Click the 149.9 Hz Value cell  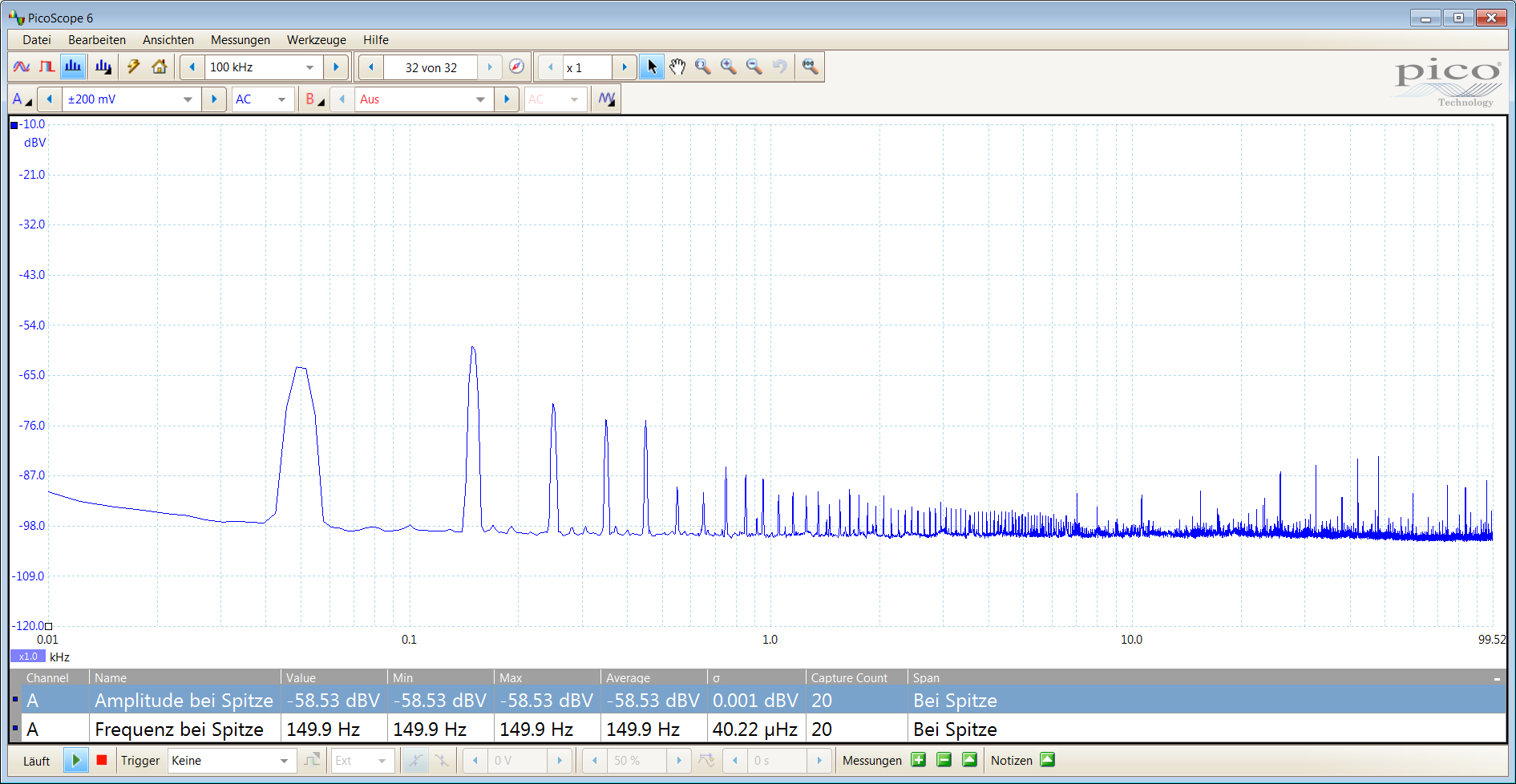click(334, 729)
